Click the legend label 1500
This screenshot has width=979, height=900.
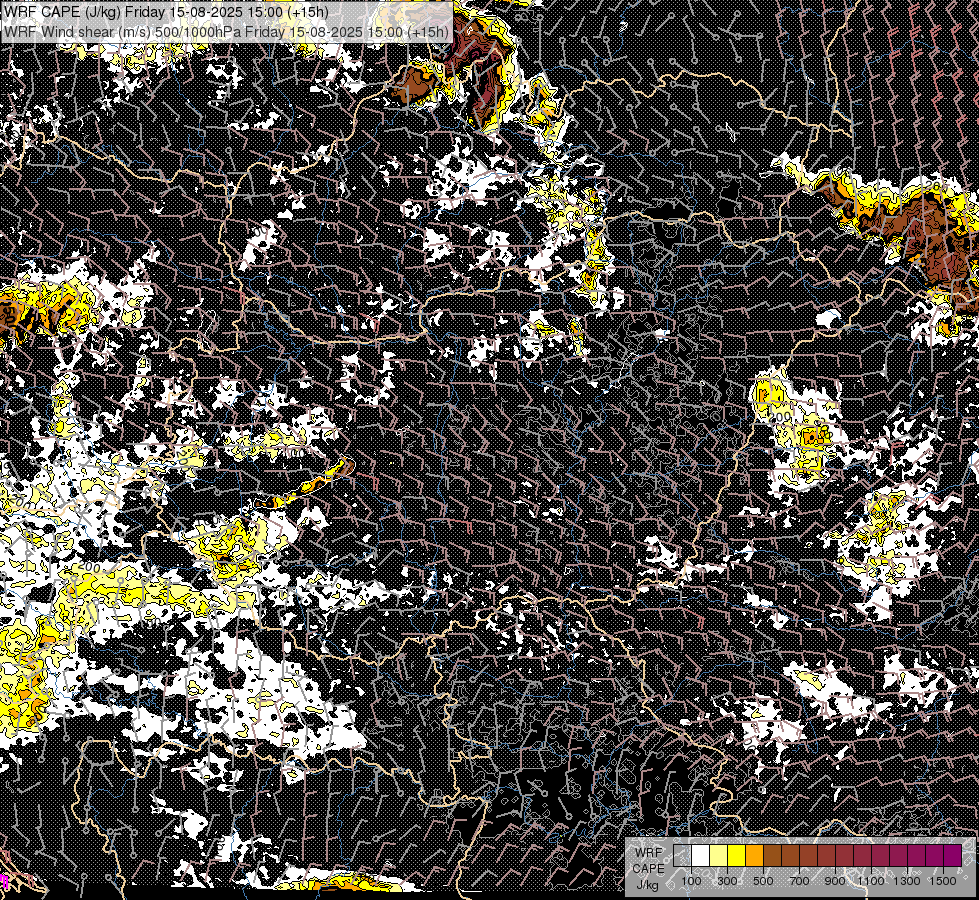coord(943,881)
